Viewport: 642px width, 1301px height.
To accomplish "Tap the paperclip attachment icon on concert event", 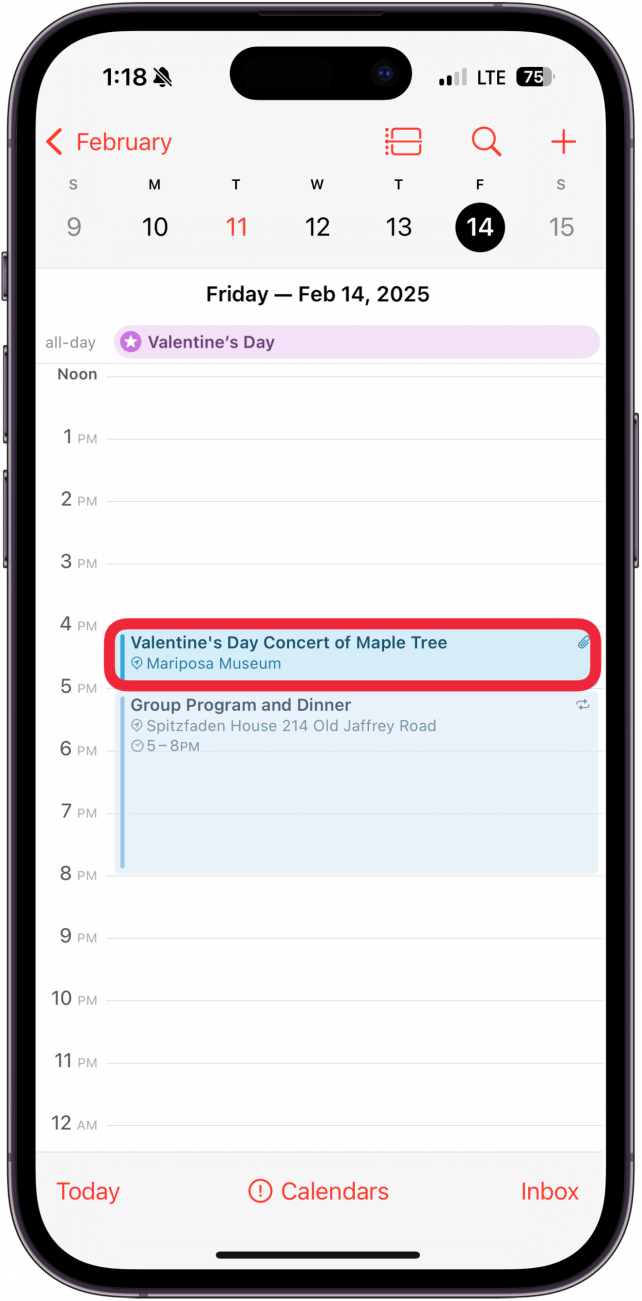I will (x=584, y=643).
